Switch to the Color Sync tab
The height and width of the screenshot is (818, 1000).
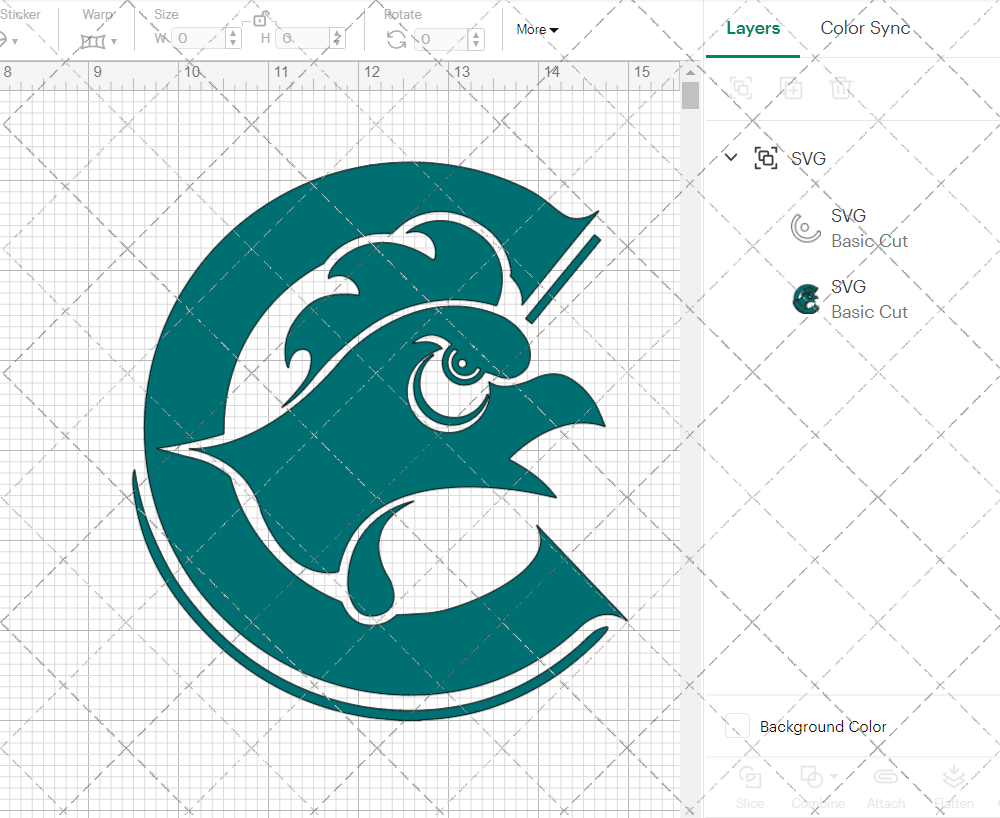tap(865, 28)
